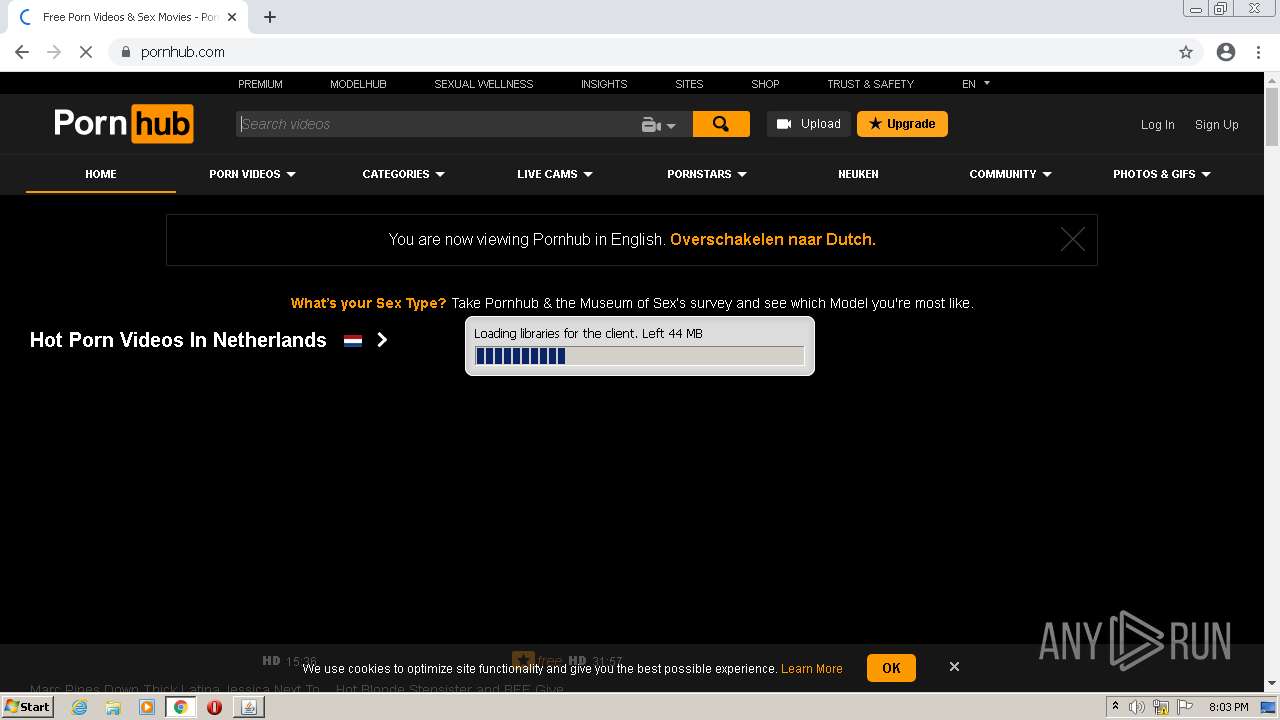Stop page loading with X button
The height and width of the screenshot is (720, 1280).
(86, 52)
